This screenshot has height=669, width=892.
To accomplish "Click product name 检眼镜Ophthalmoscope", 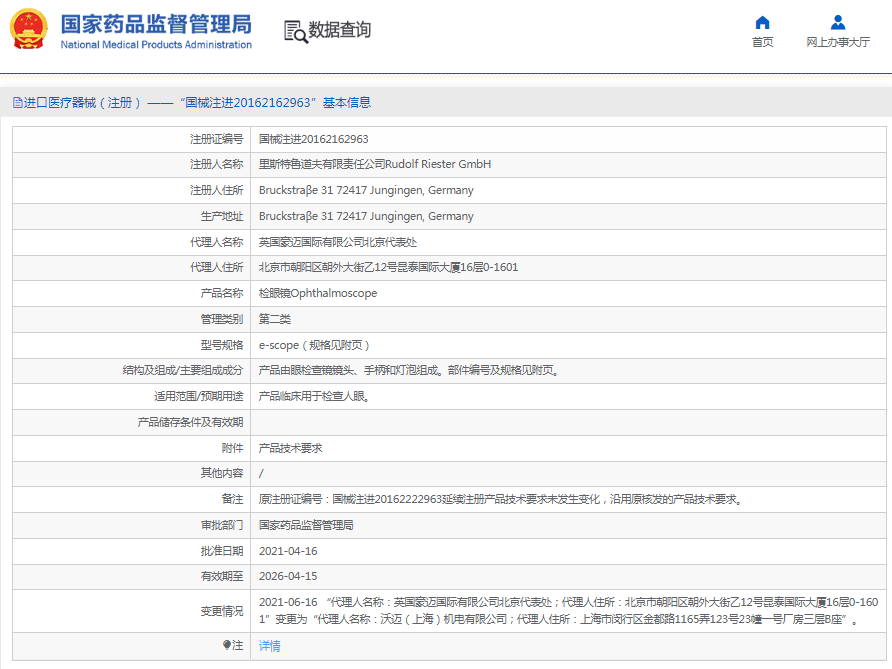I will (317, 293).
